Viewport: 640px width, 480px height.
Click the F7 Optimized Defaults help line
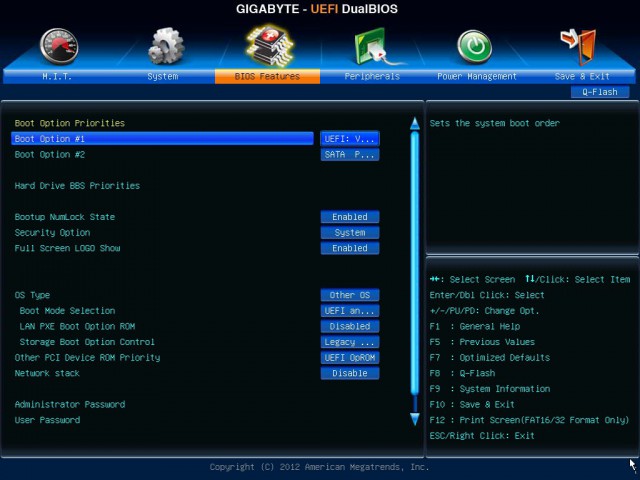click(x=490, y=358)
